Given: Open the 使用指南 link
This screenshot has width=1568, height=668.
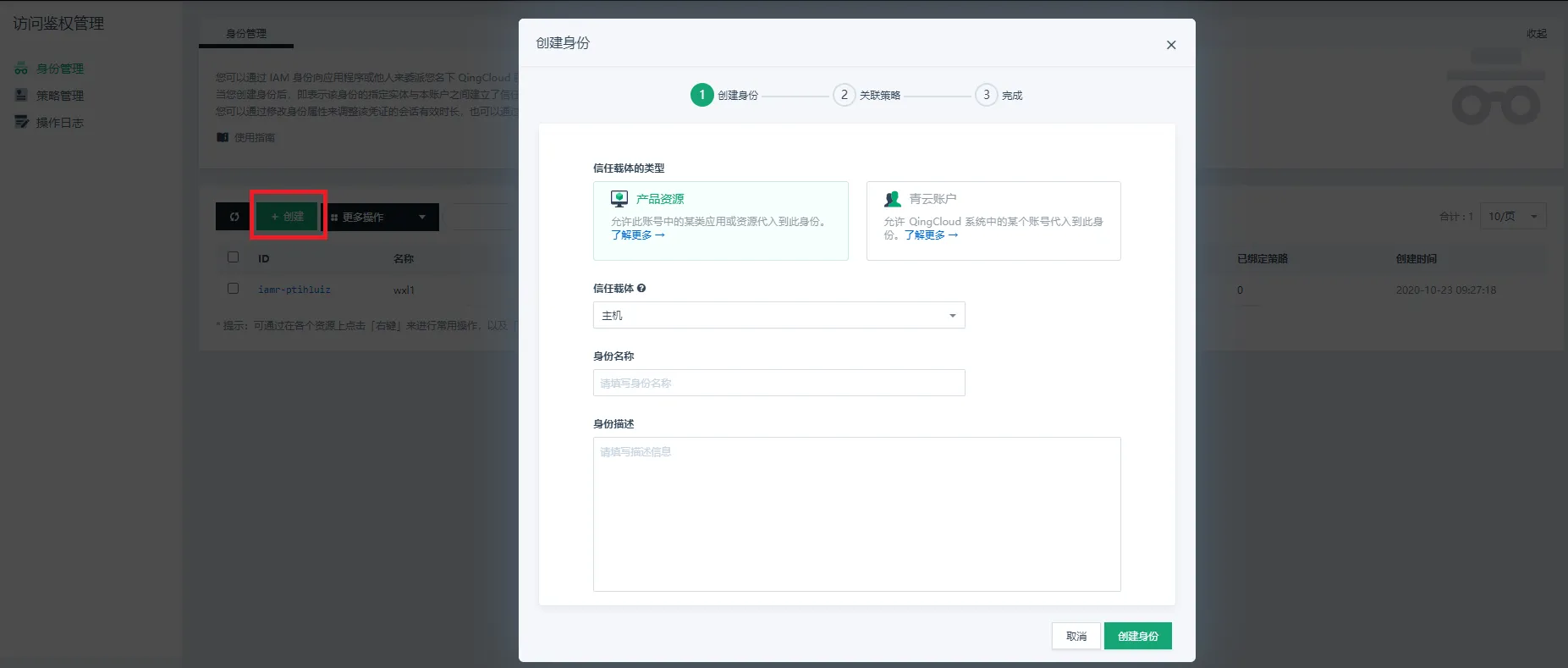Looking at the screenshot, I should click(255, 137).
